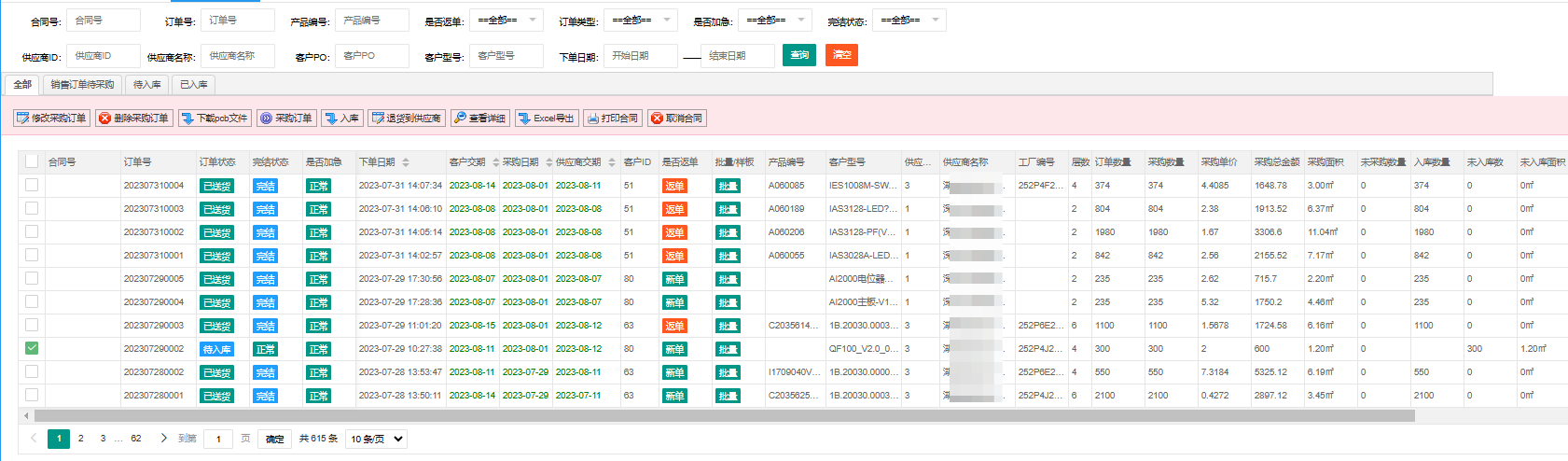Open the 10 条/页 page size dropdown

tap(377, 439)
